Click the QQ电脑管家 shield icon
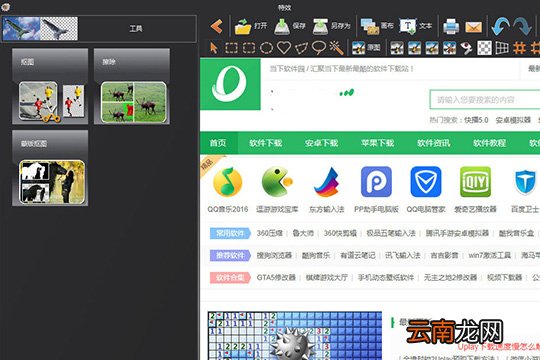540x360 pixels. coord(426,182)
